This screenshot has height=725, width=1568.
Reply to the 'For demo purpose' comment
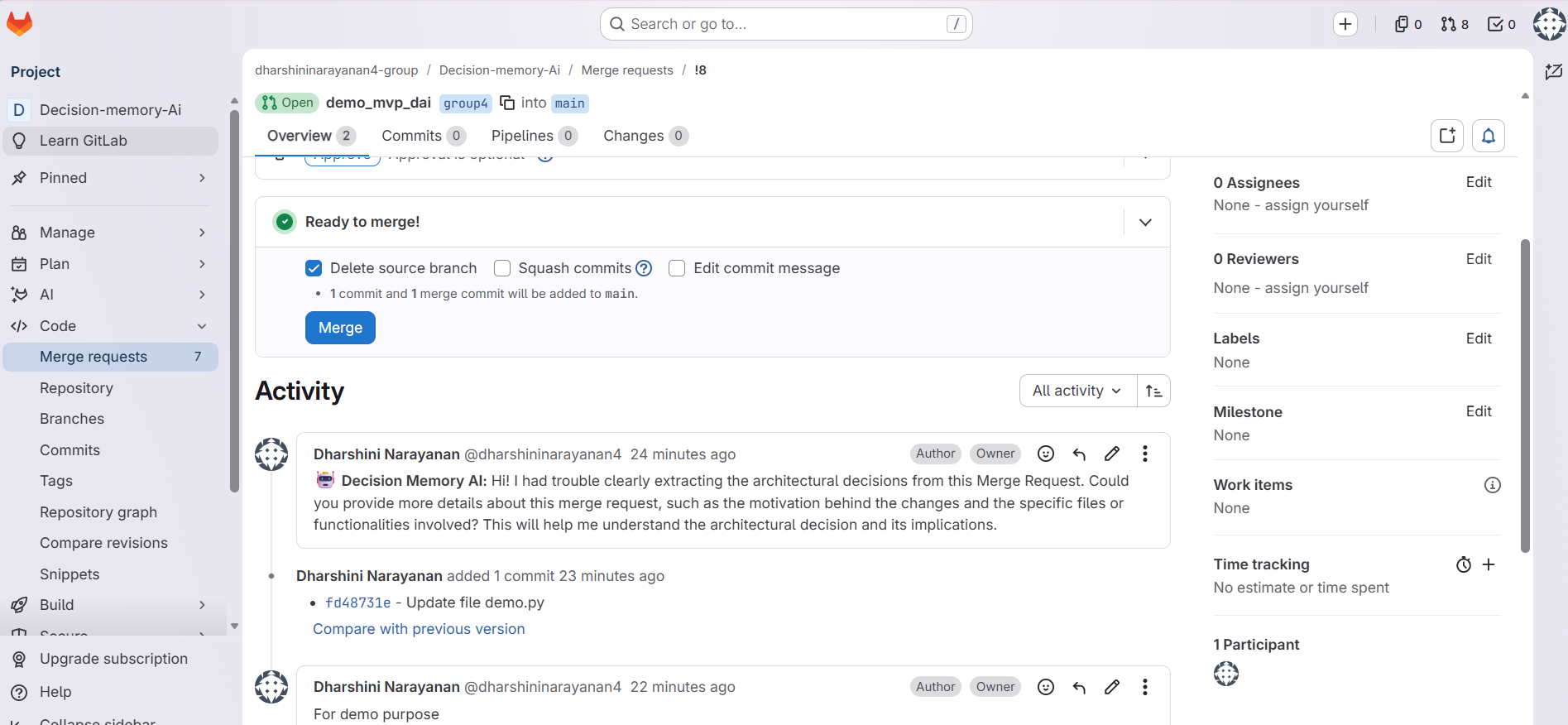tap(1079, 687)
